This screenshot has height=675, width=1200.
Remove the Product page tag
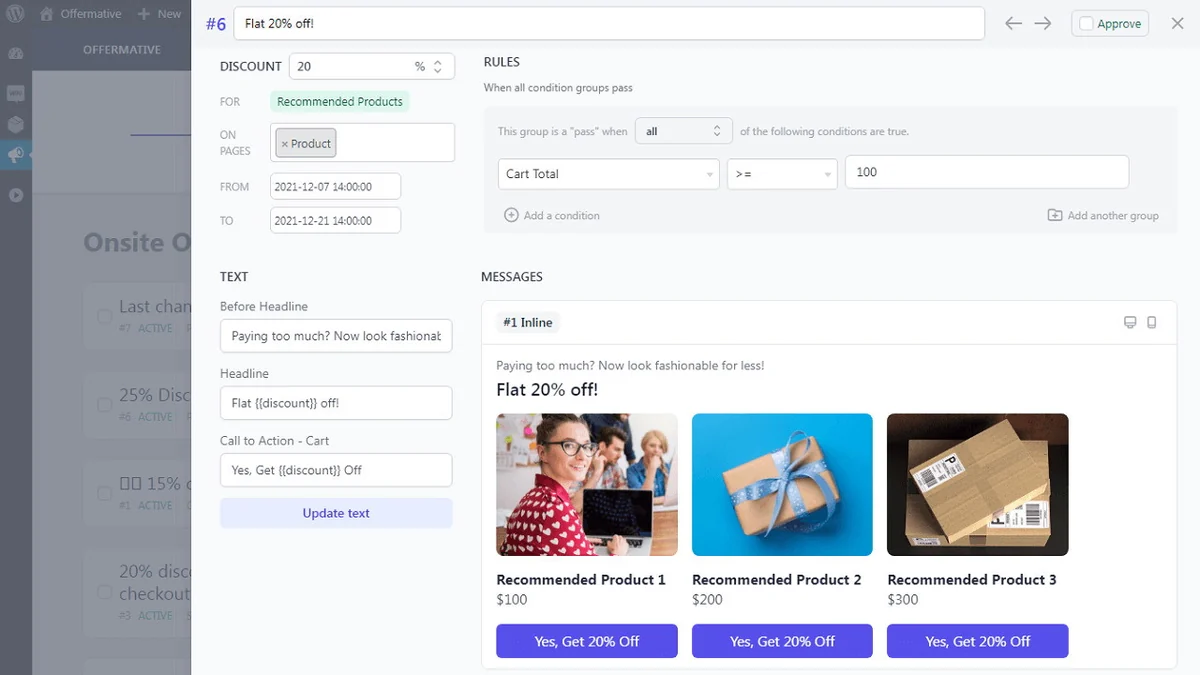point(284,144)
